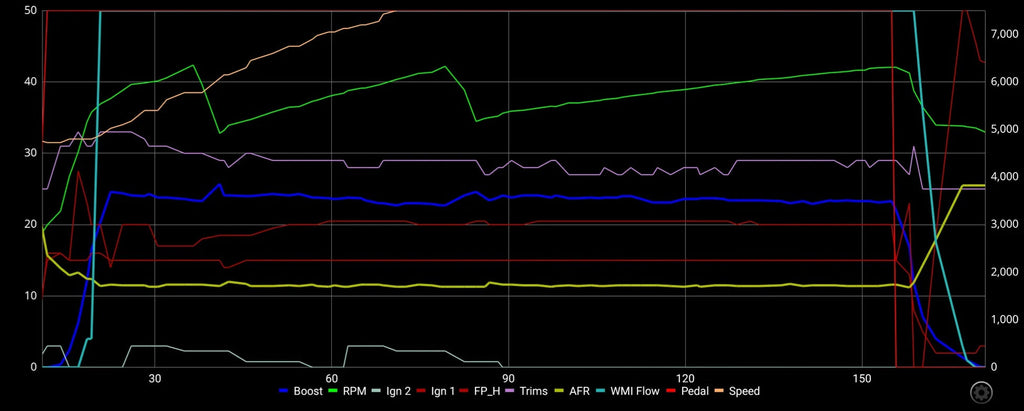The height and width of the screenshot is (411, 1024).
Task: Select the 7,000 label on right axis
Action: coord(1005,34)
